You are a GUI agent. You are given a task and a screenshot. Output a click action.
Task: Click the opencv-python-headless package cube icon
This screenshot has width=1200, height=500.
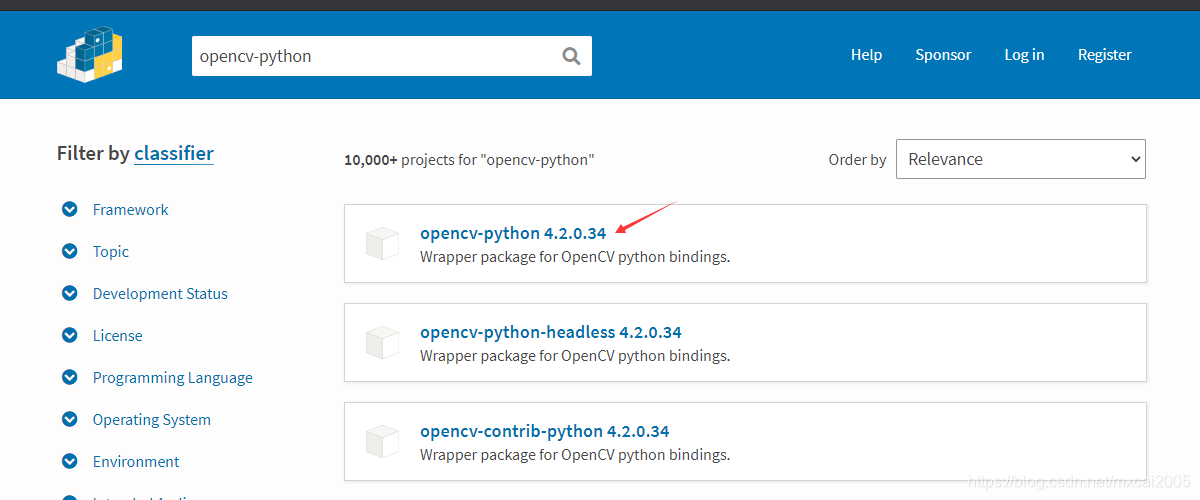[x=382, y=342]
